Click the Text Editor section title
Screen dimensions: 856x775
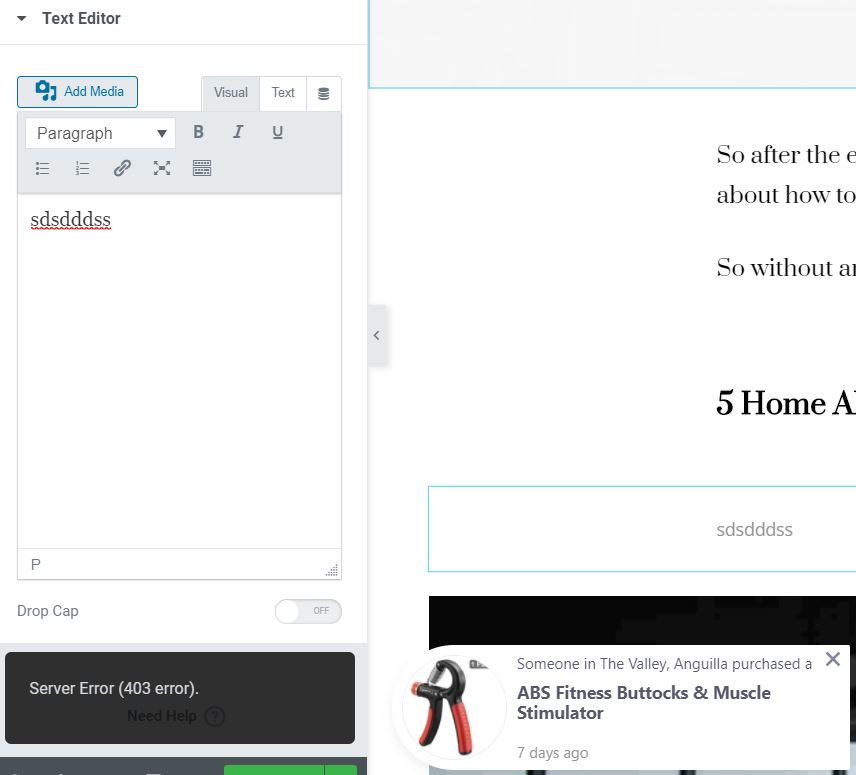[x=81, y=19]
